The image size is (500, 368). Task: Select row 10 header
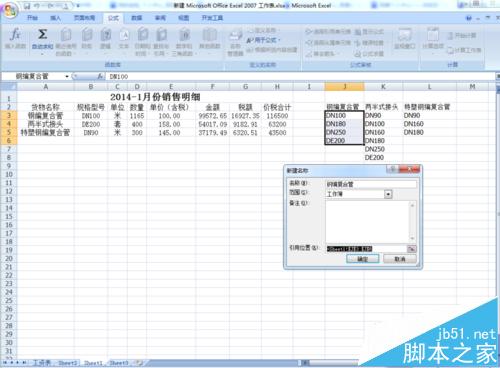(9, 174)
